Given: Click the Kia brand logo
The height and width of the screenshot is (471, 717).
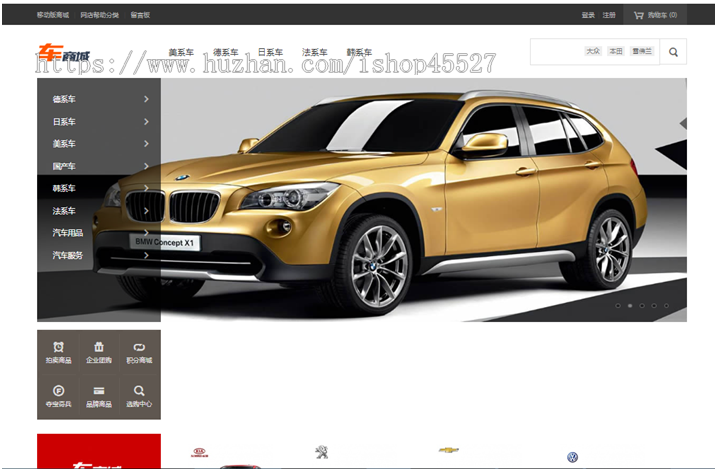Looking at the screenshot, I should [199, 453].
